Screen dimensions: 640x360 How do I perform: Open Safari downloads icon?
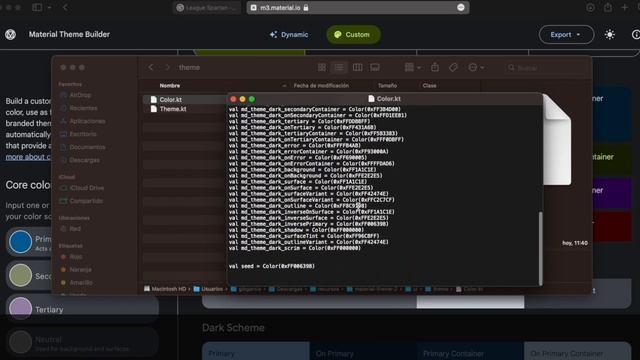point(590,7)
